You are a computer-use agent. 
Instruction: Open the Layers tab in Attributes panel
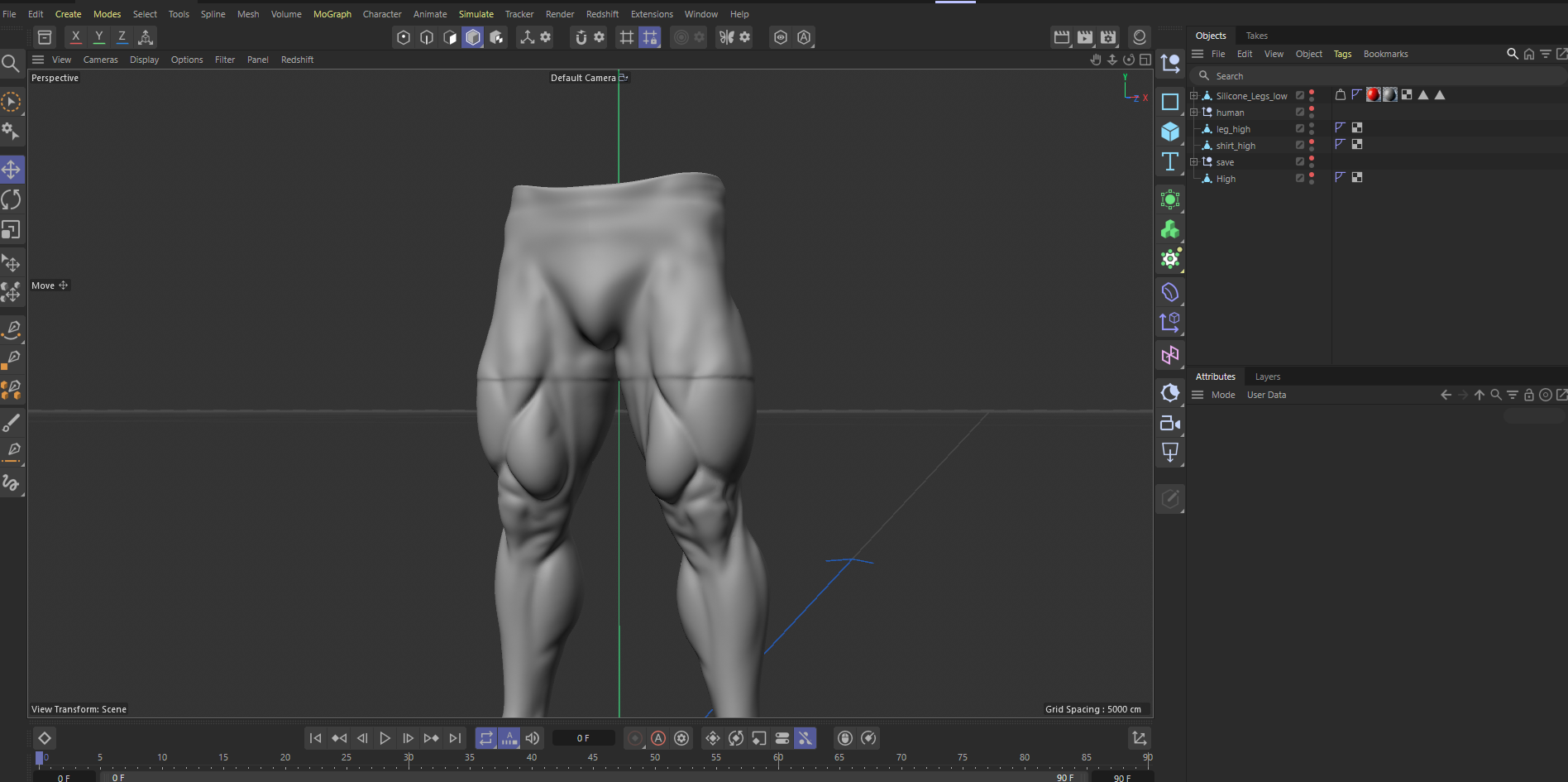1267,377
